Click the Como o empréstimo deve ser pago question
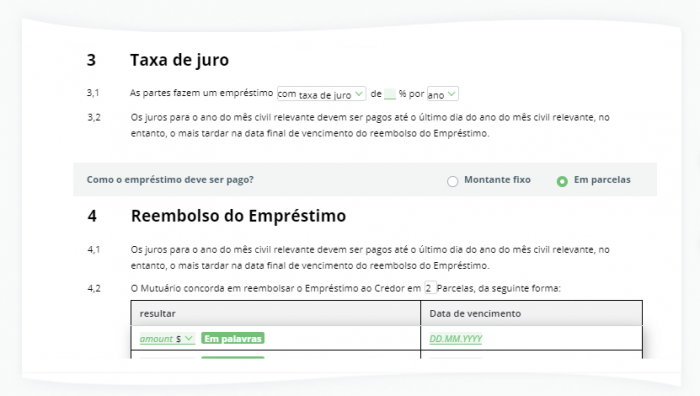700x396 pixels. (x=170, y=179)
